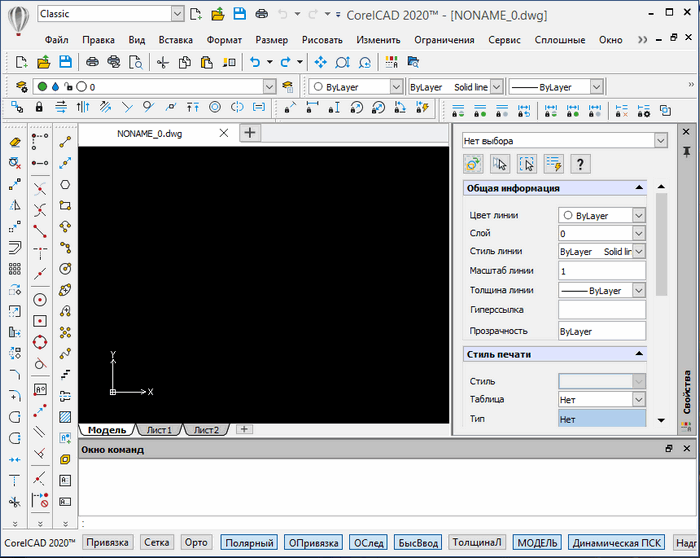
Task: Open the toolbar line color ByLayer dropdown
Action: coord(396,87)
